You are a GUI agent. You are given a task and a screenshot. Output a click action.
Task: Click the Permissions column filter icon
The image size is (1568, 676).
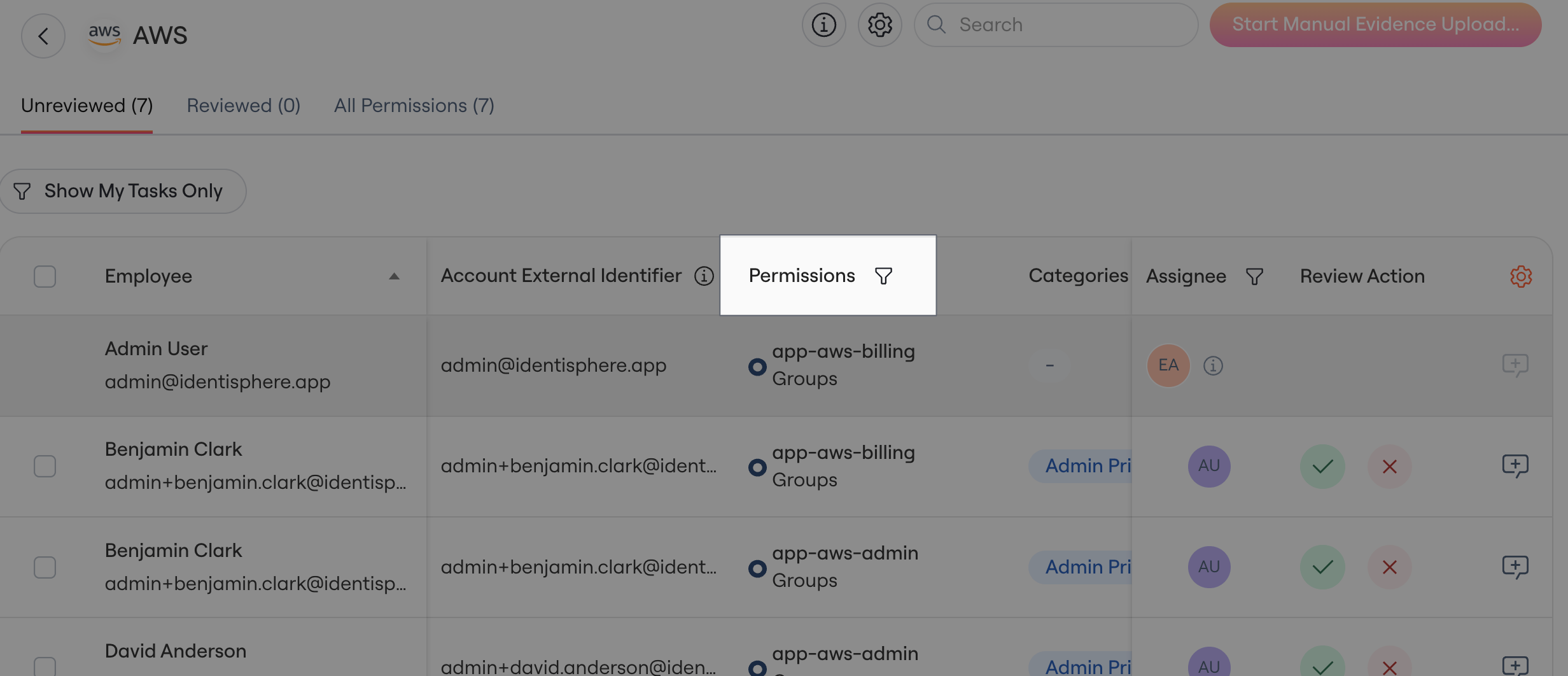tap(883, 276)
